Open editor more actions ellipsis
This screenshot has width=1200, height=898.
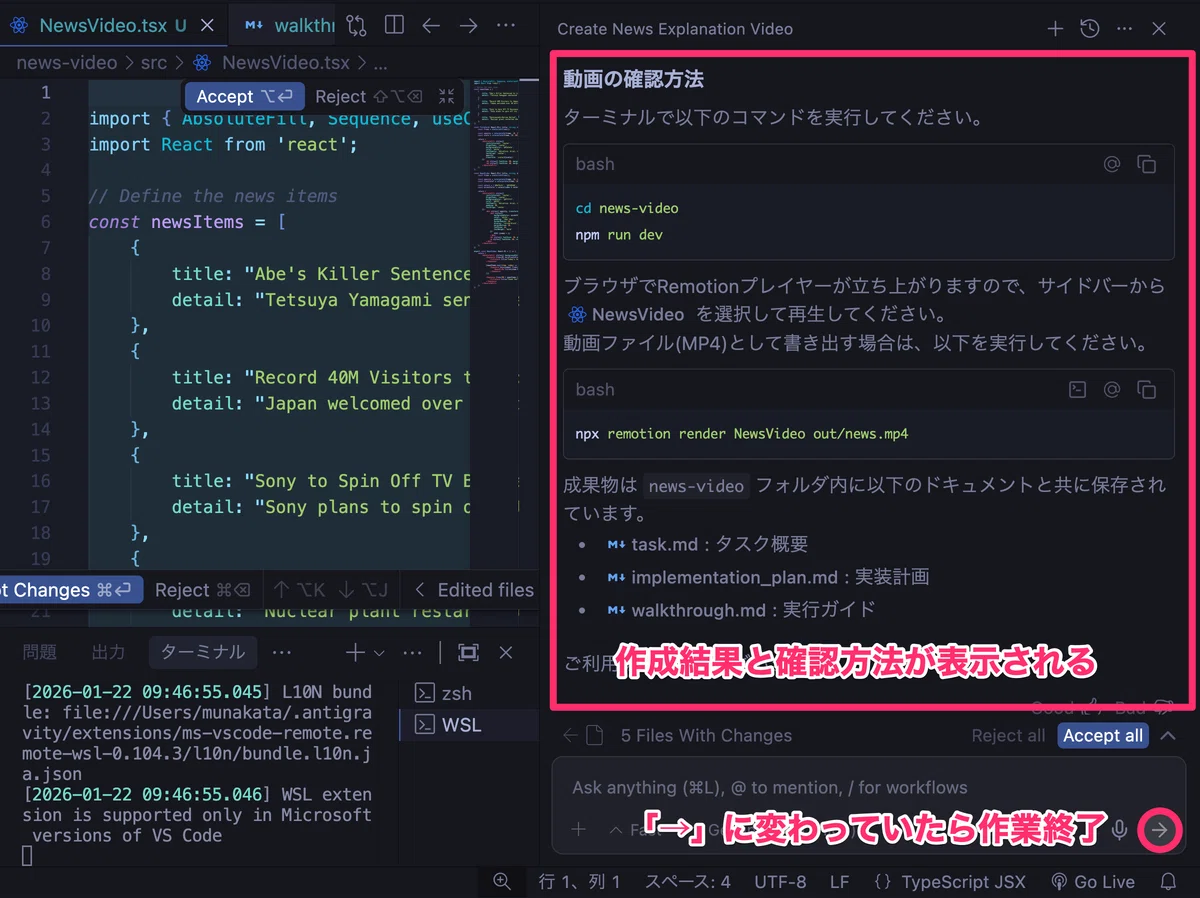click(x=506, y=25)
